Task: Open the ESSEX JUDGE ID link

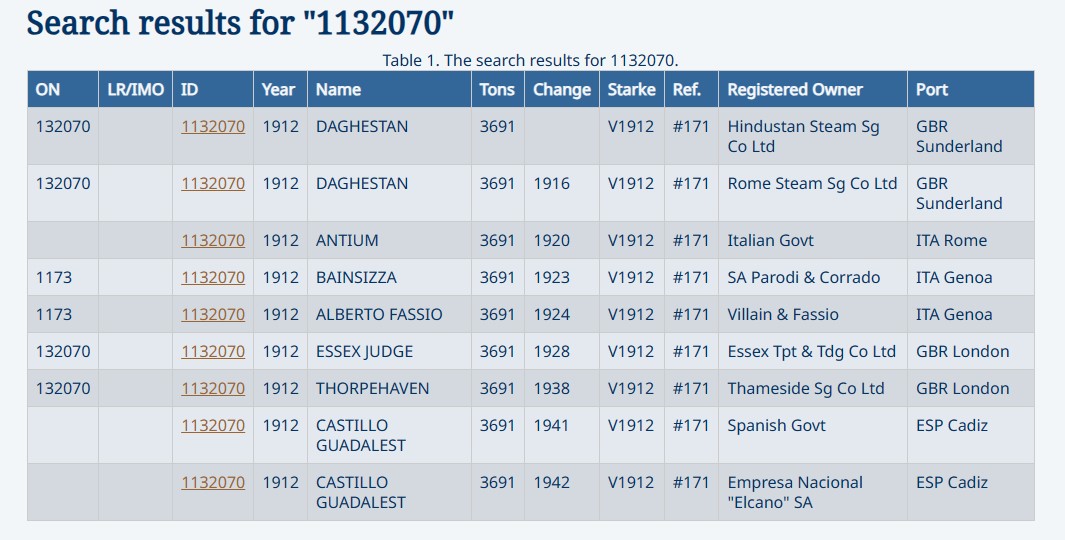Action: 212,352
